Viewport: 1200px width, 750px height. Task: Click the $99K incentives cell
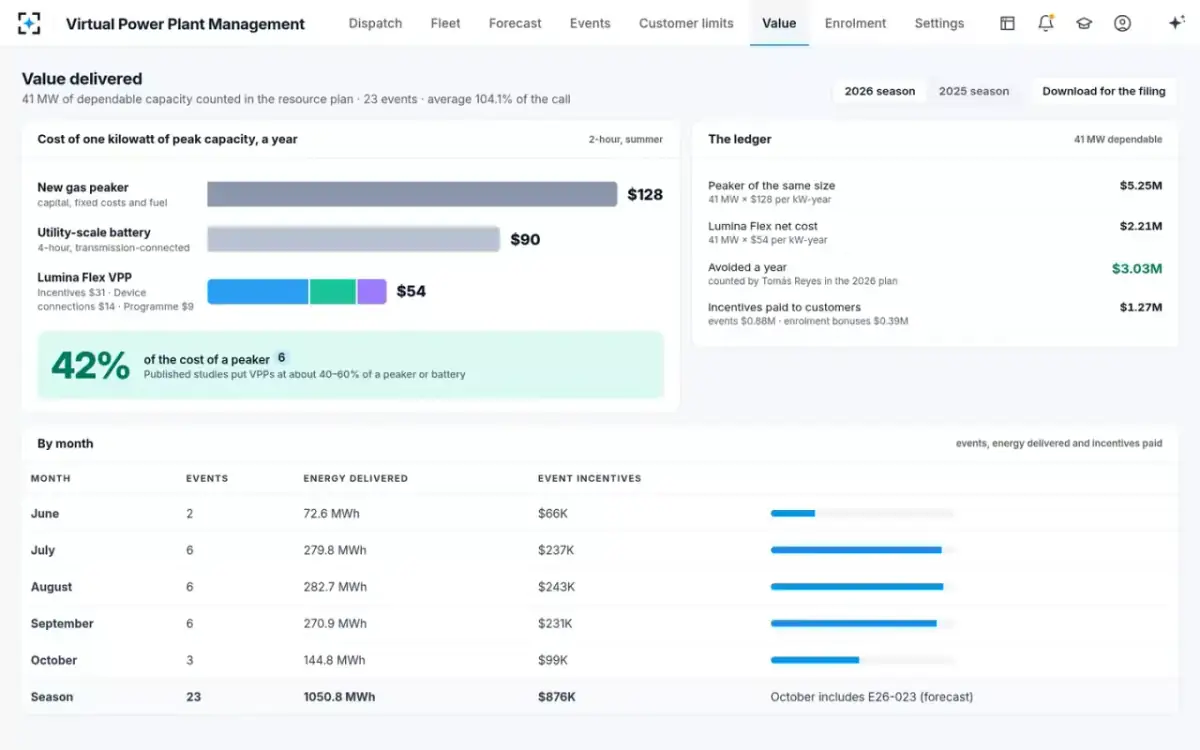tap(553, 660)
